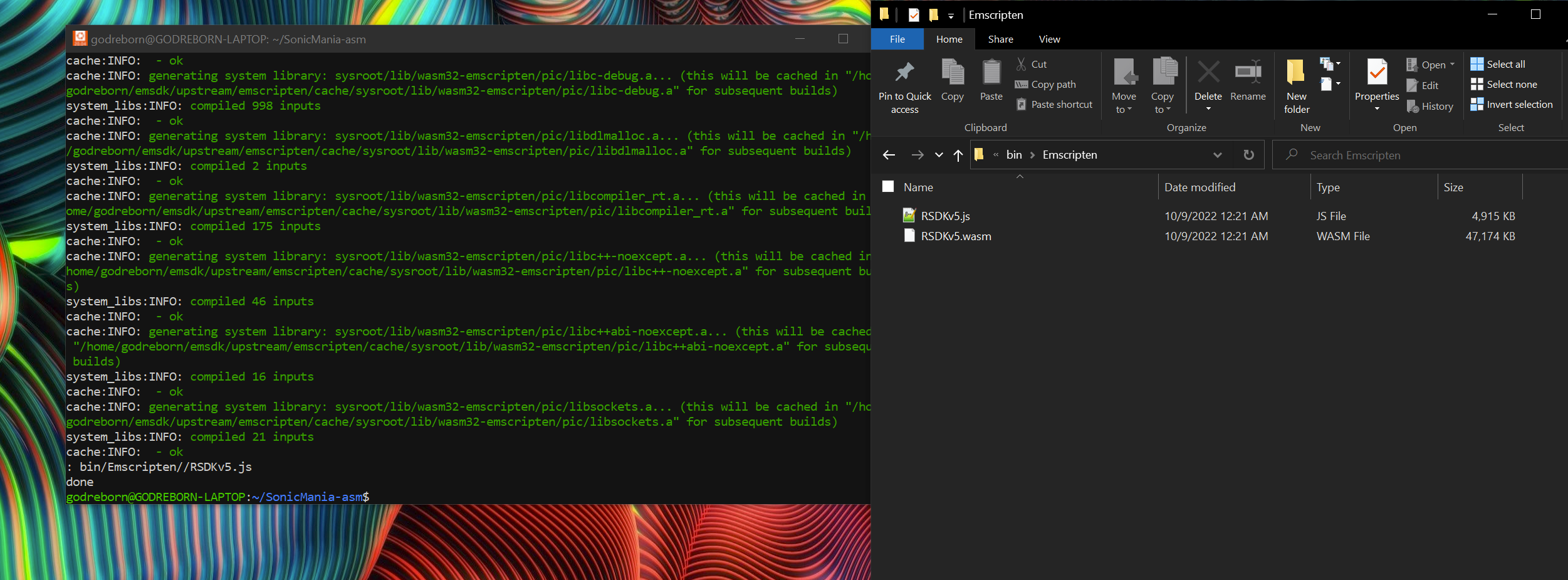Expand the Properties dropdown arrow
The width and height of the screenshot is (1568, 580).
pyautogui.click(x=1377, y=109)
